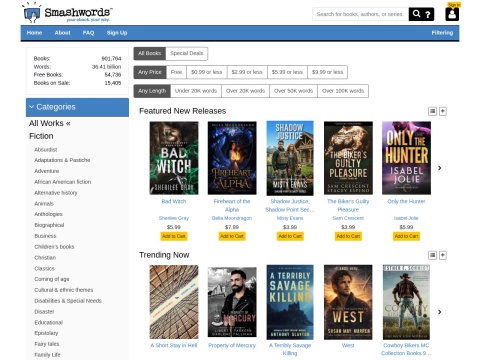Open African American fiction category
Image resolution: width=480 pixels, height=360 pixels.
coord(63,182)
